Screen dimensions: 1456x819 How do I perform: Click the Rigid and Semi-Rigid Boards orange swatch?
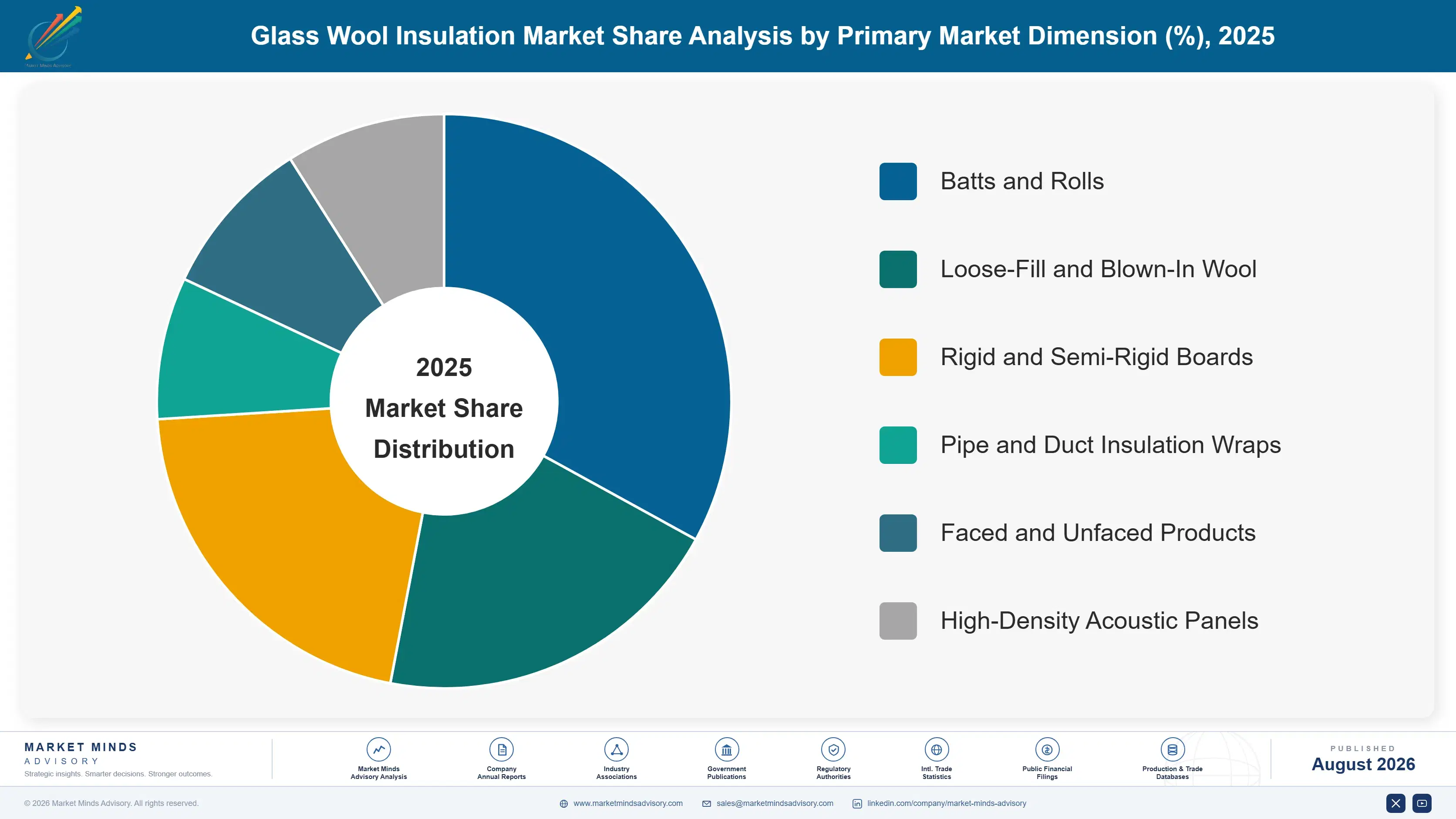coord(897,357)
